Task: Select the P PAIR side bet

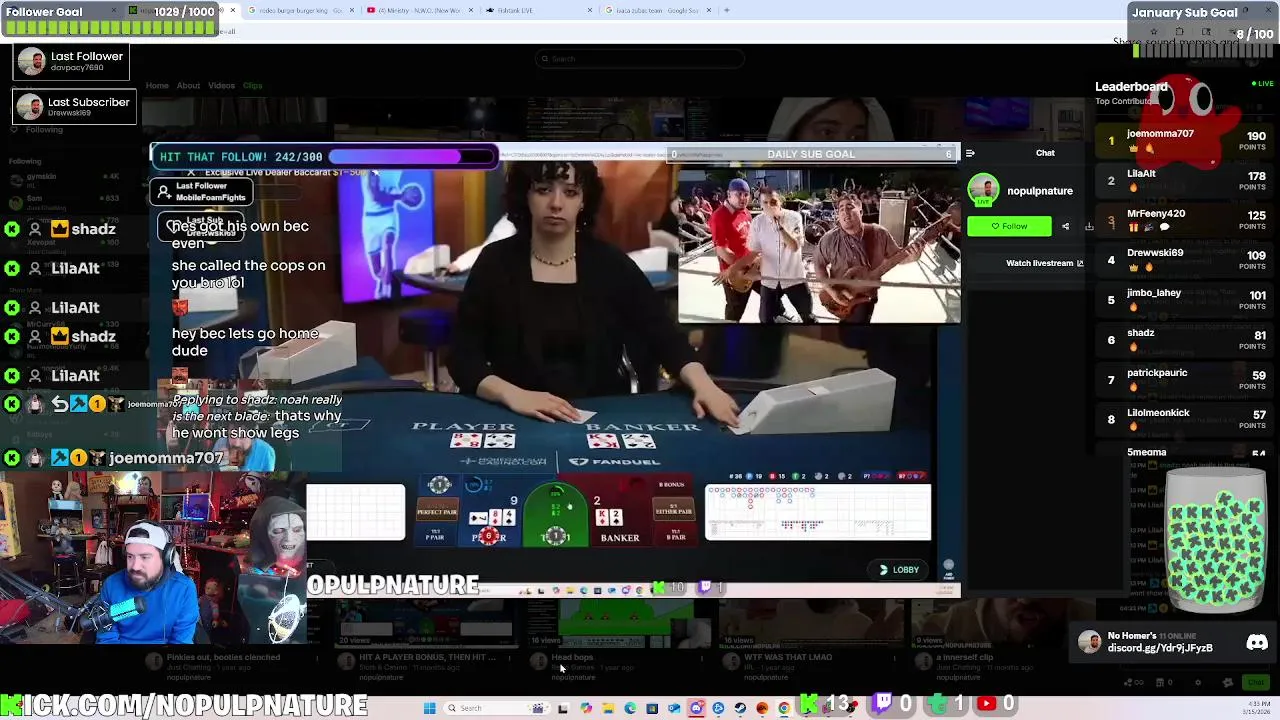Action: tap(435, 535)
